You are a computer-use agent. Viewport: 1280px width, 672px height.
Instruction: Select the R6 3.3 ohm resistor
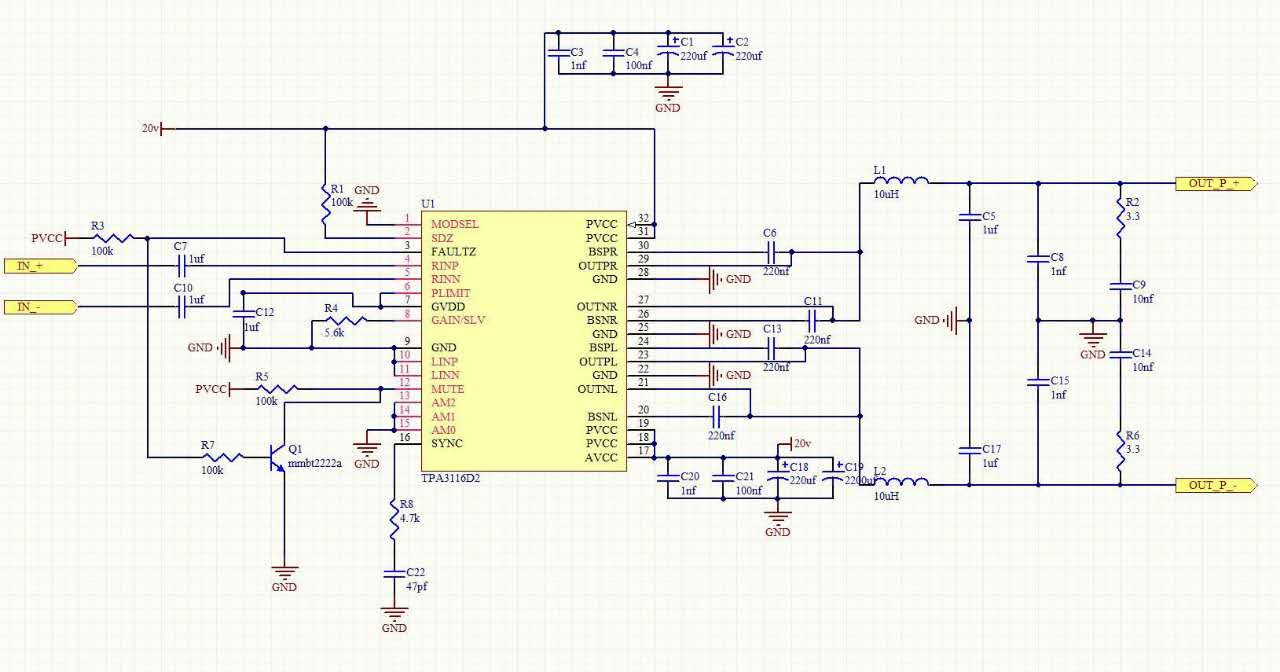[x=1120, y=450]
